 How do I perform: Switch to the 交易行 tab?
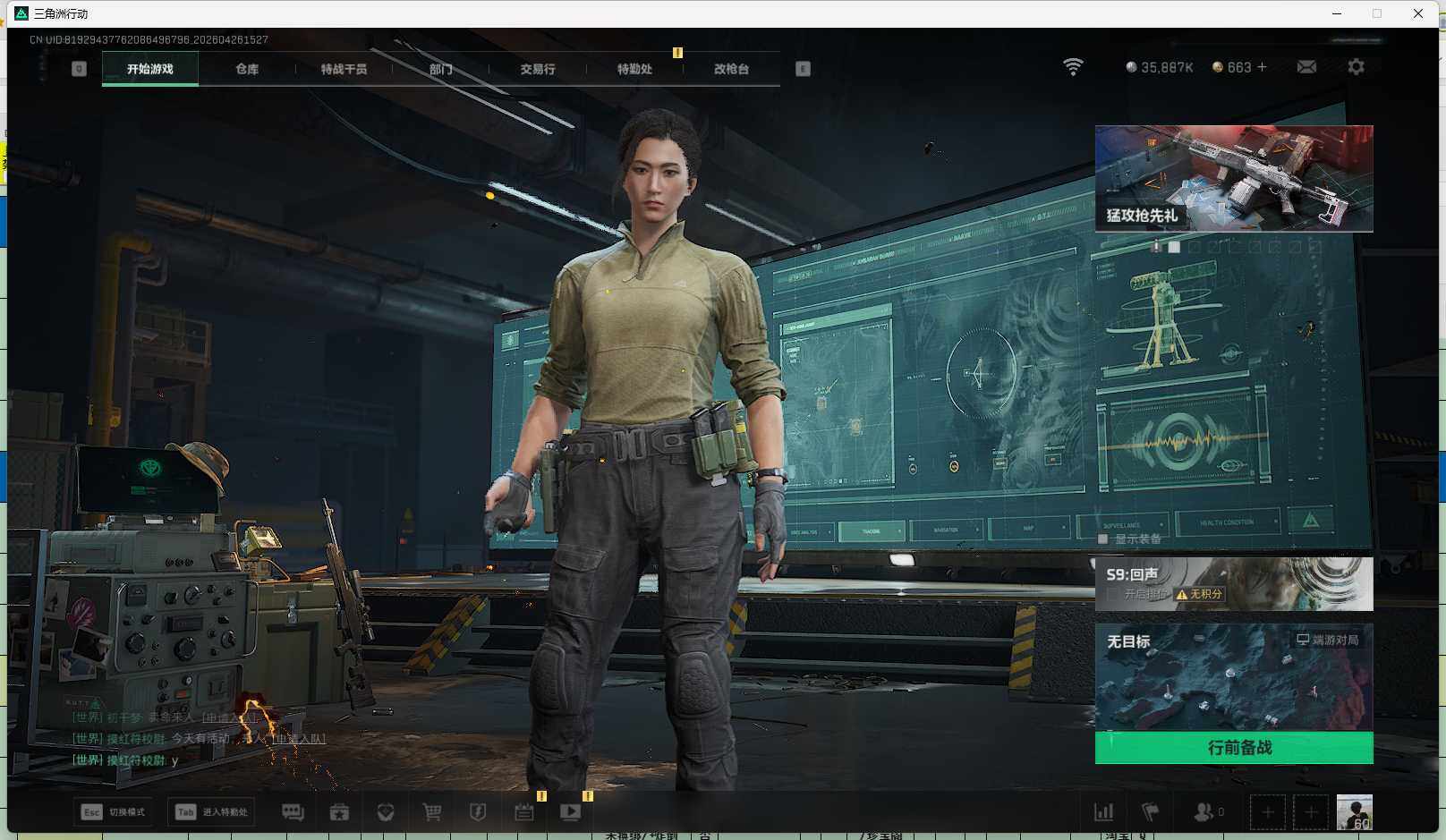point(538,69)
